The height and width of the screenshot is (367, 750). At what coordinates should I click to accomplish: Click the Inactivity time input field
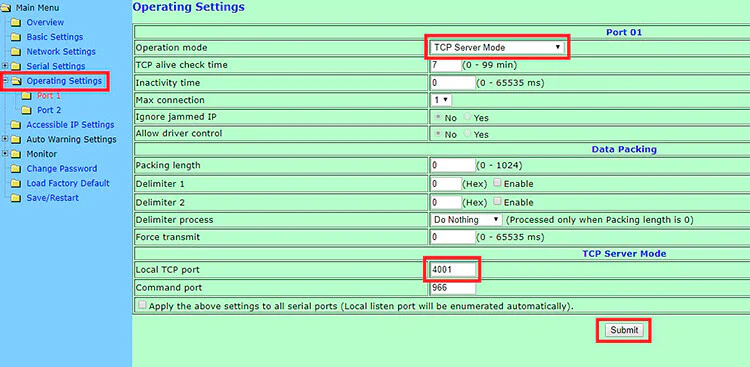pyautogui.click(x=453, y=82)
